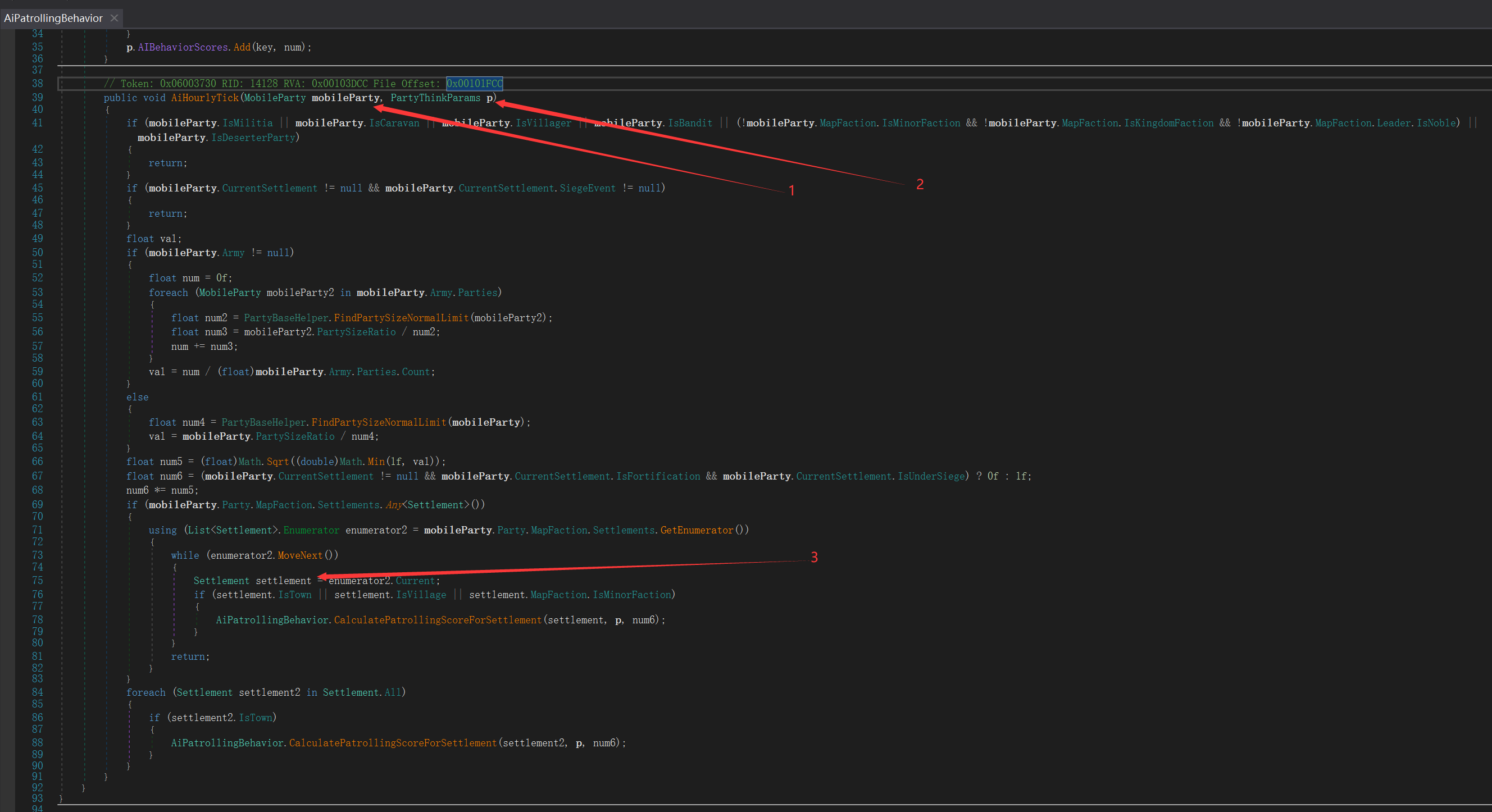Go to the IsMilitia property on line 41
The height and width of the screenshot is (812, 1492).
(247, 123)
